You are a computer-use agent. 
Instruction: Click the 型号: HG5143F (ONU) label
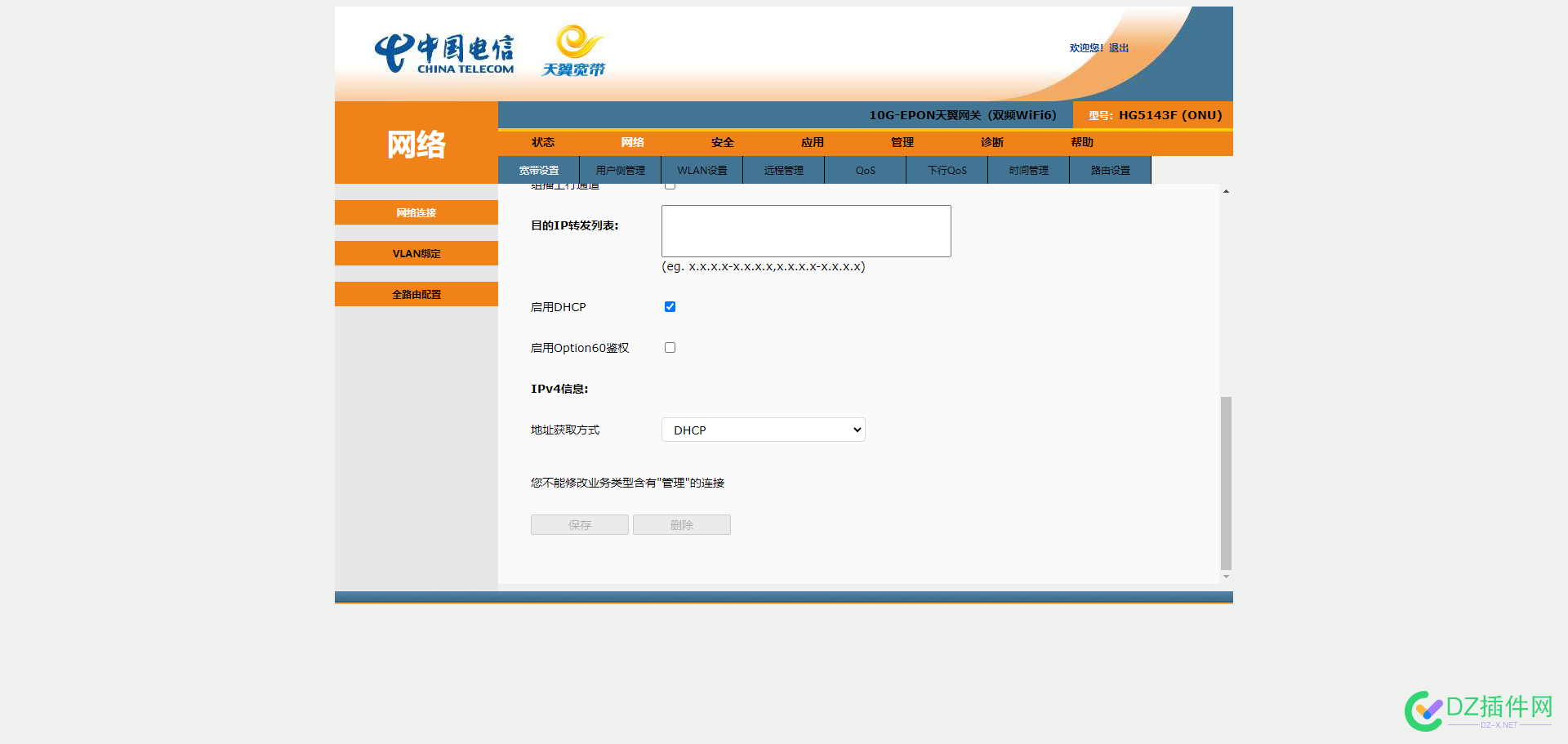1155,115
